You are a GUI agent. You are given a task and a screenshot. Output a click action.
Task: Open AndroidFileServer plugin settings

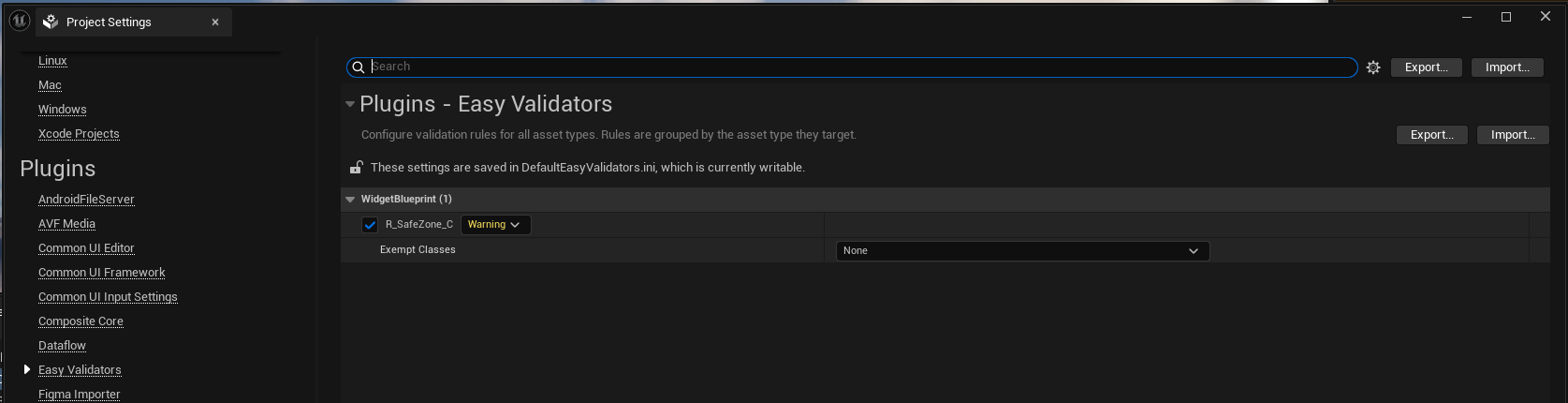pos(86,200)
